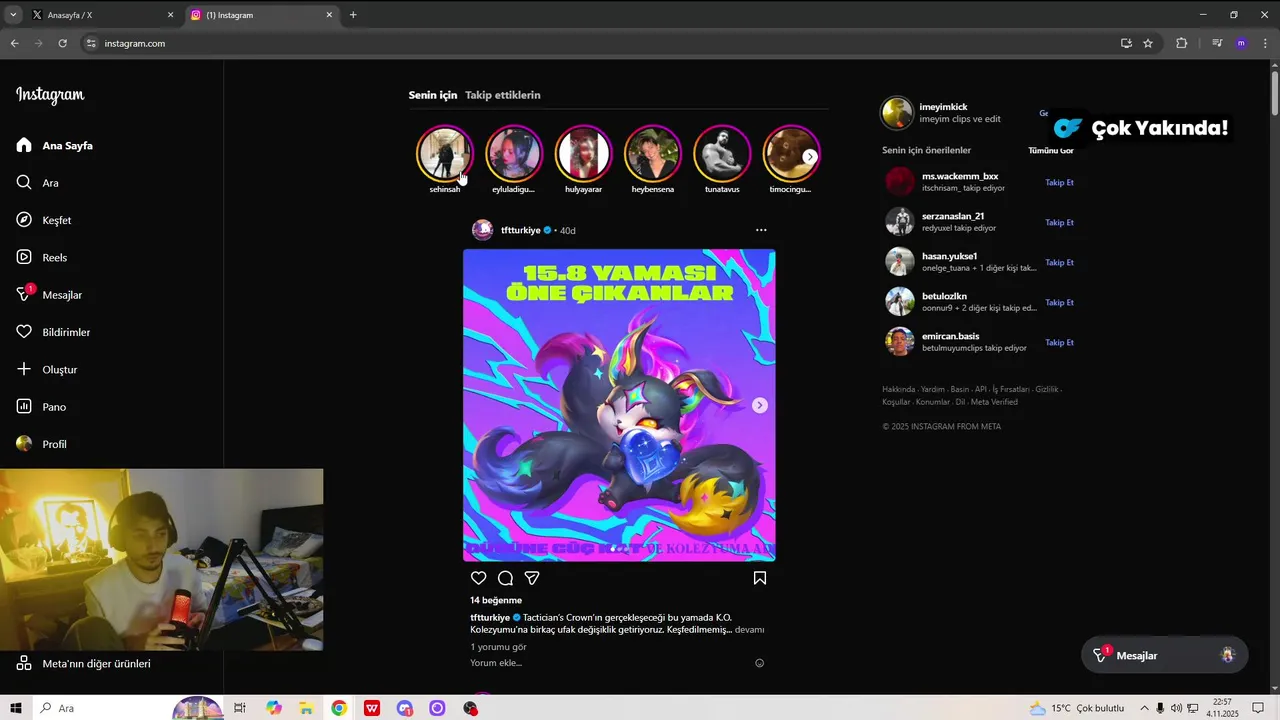Open the Chrome three-dot menu
The width and height of the screenshot is (1280, 720).
tap(1265, 43)
